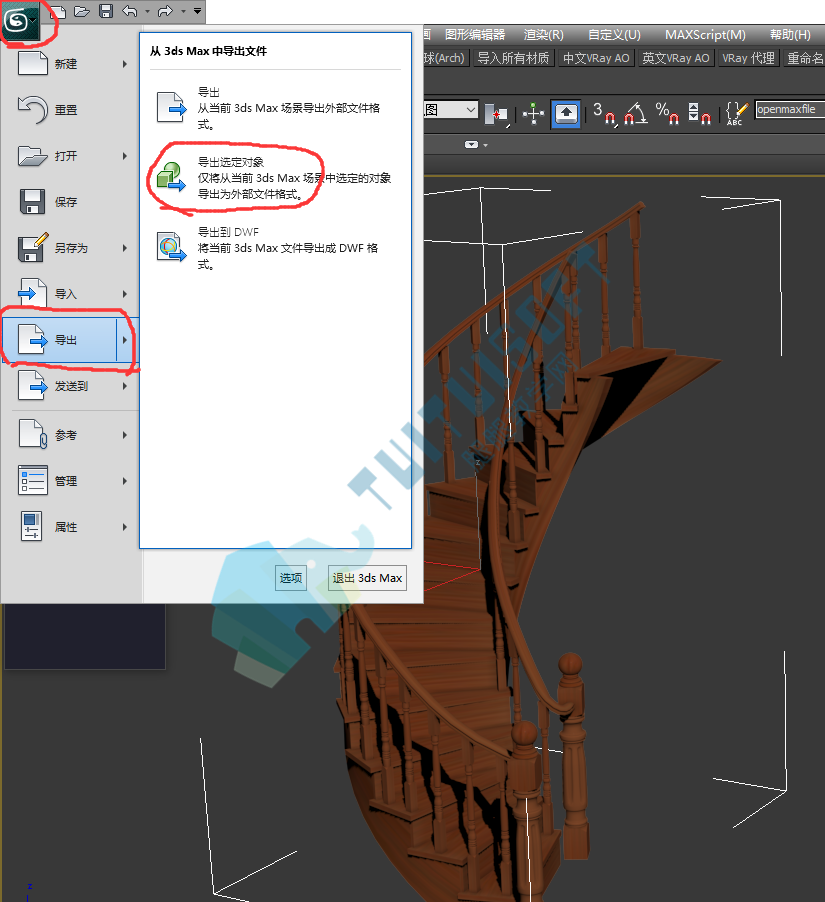This screenshot has height=902, width=825.
Task: Click the 新建 (New) menu entry
Action: click(70, 64)
